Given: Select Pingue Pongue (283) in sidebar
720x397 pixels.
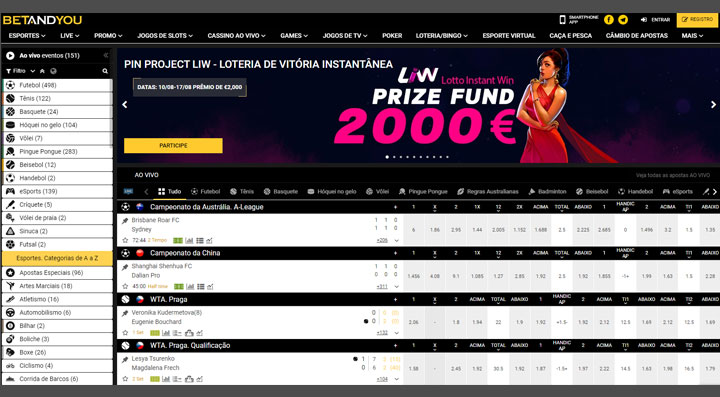Looking at the screenshot, I should 57,152.
